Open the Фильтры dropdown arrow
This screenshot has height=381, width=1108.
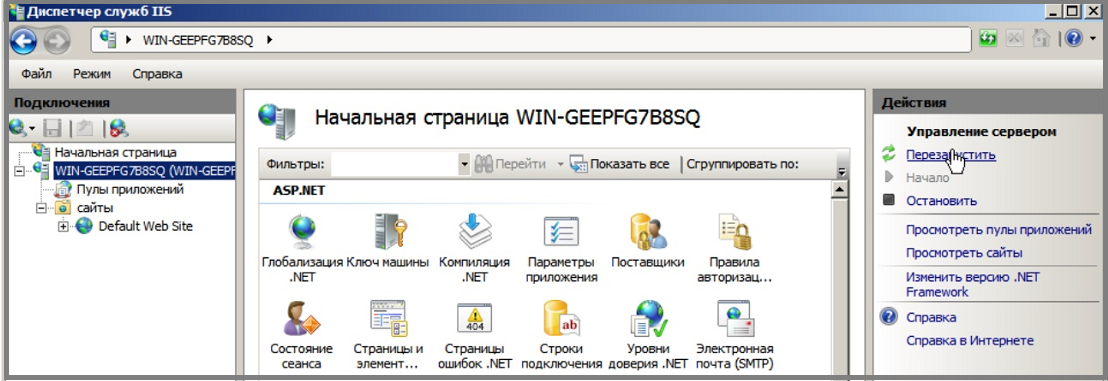pos(464,165)
